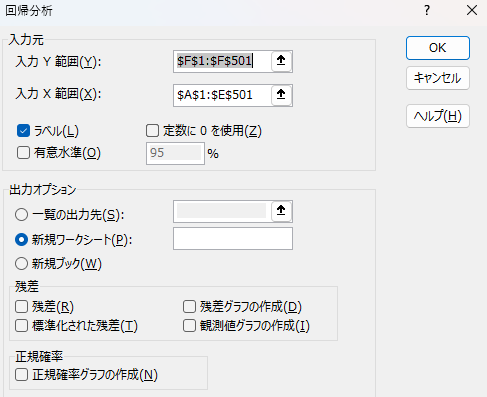Click the output range selector arrow icon
487x397 pixels.
point(281,211)
